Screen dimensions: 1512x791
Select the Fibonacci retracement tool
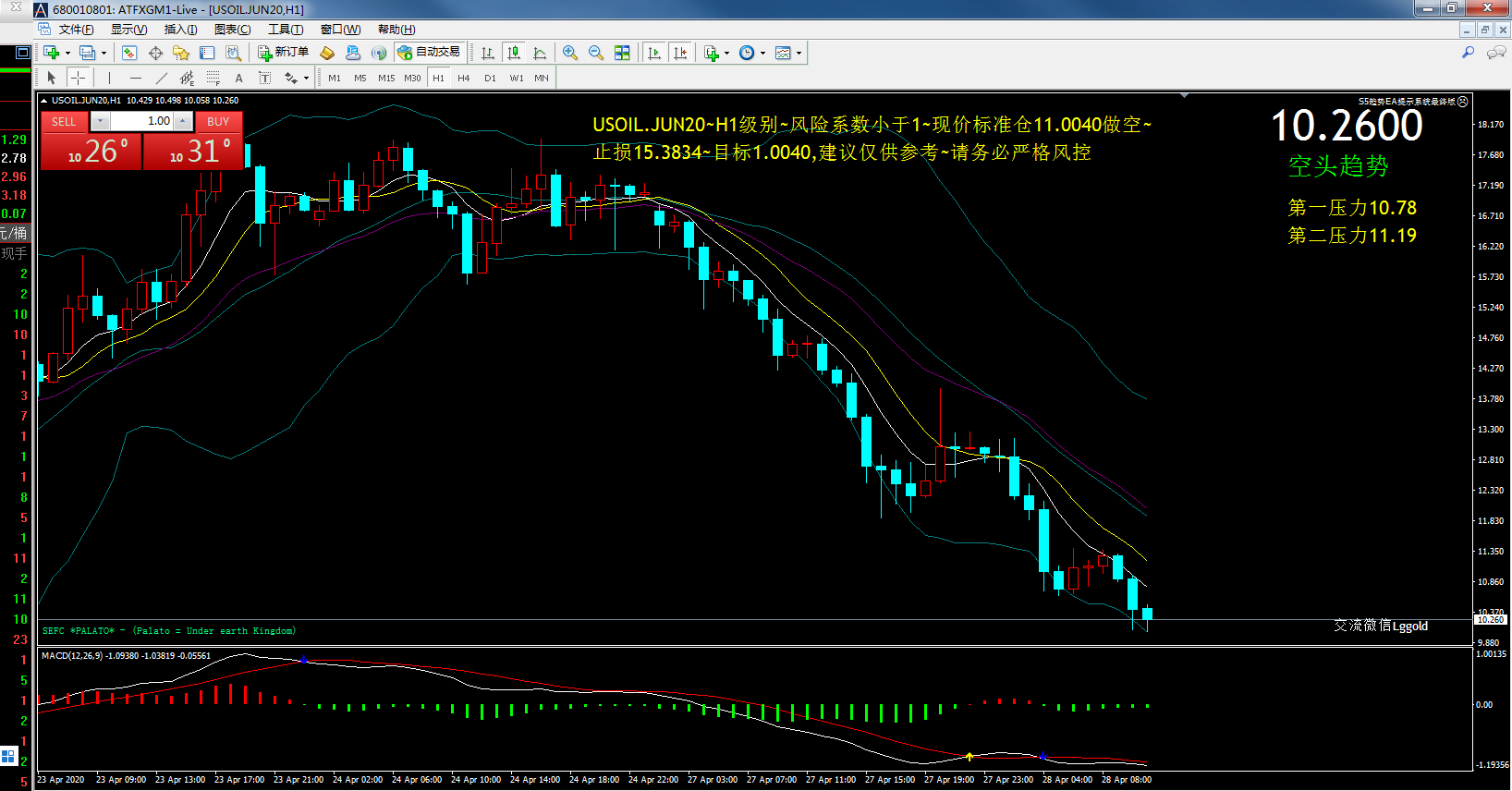[213, 78]
